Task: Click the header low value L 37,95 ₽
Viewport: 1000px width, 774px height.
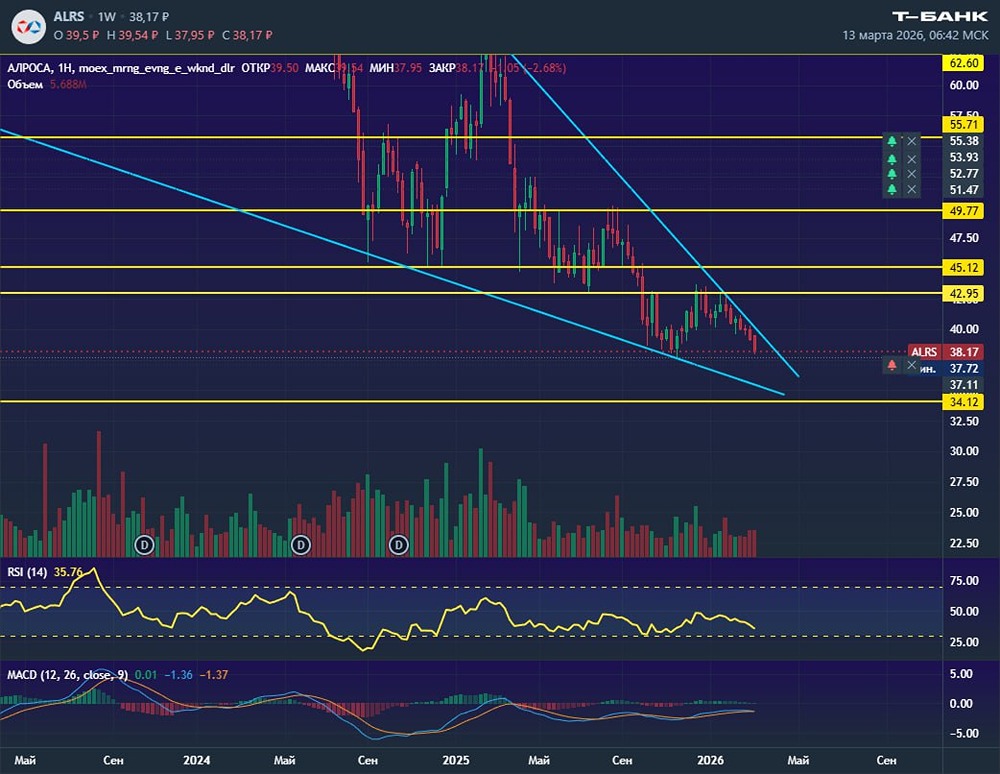Action: coord(189,35)
